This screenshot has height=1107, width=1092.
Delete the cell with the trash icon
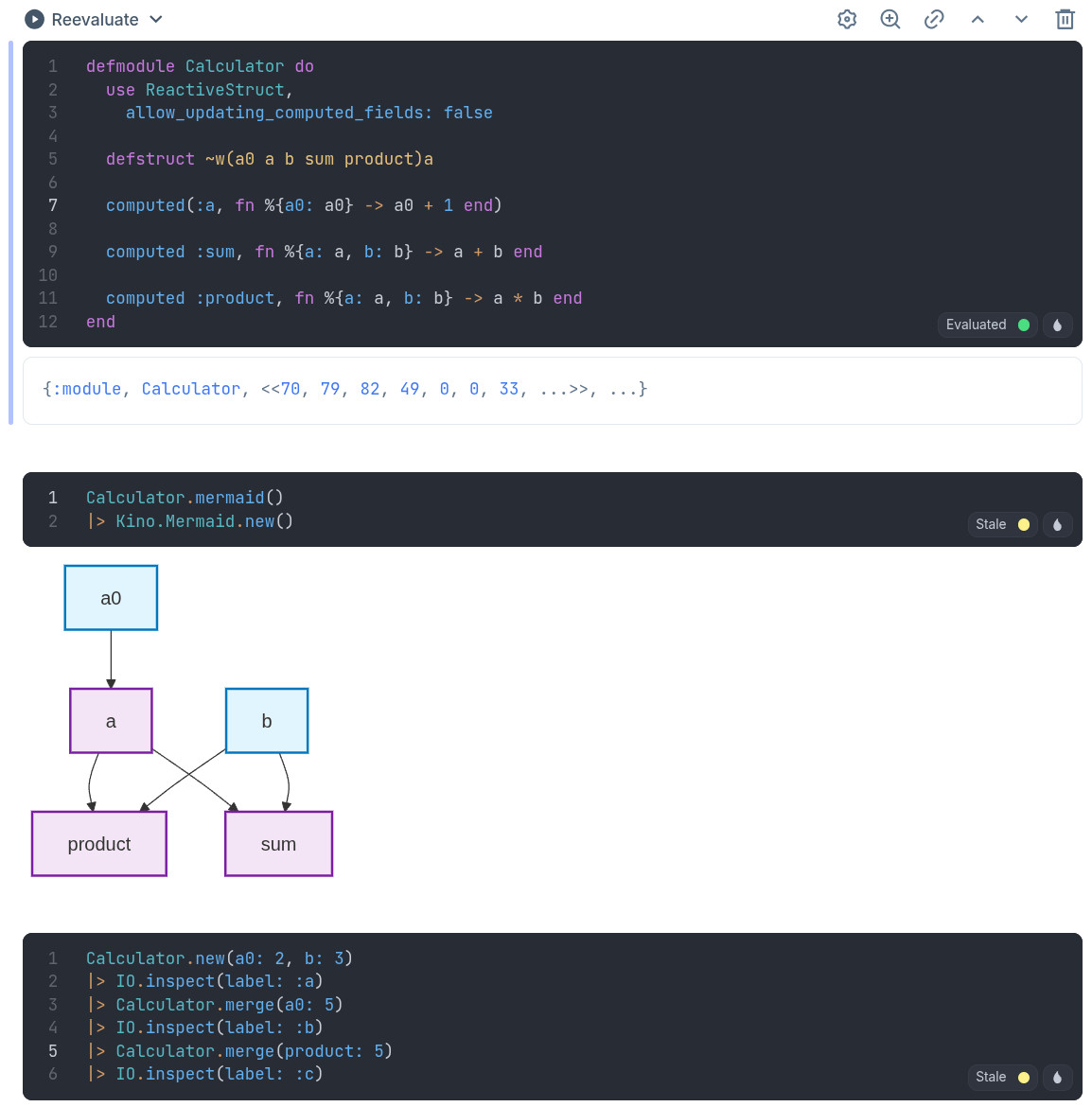[x=1065, y=20]
